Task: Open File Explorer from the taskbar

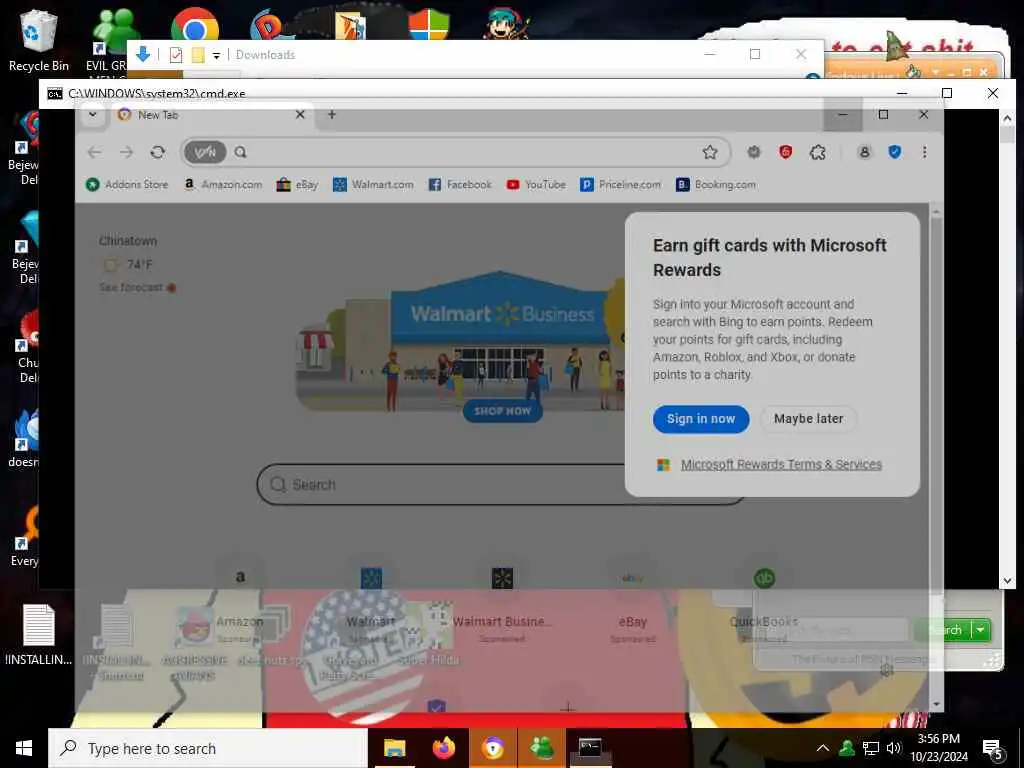Action: [394, 748]
